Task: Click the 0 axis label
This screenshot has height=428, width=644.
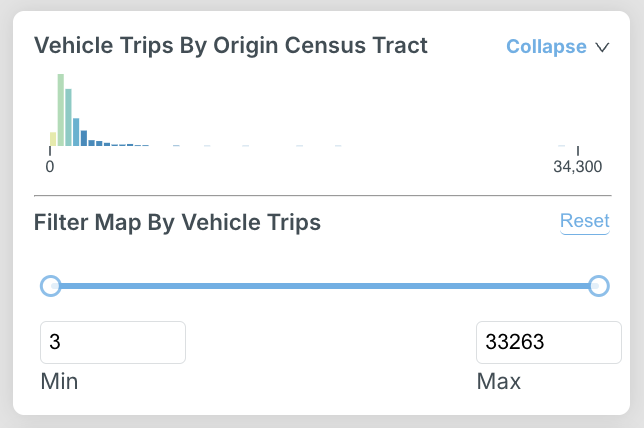Action: click(x=50, y=167)
